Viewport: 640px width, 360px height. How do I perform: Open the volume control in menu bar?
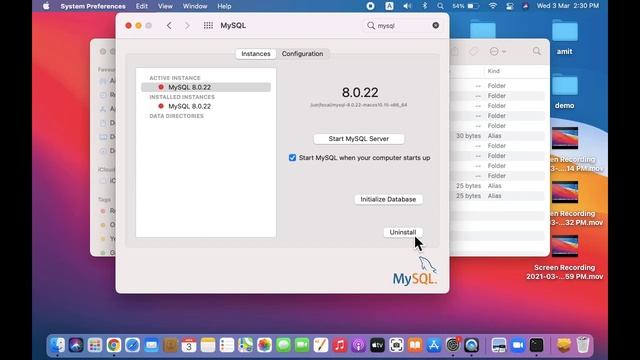point(407,6)
